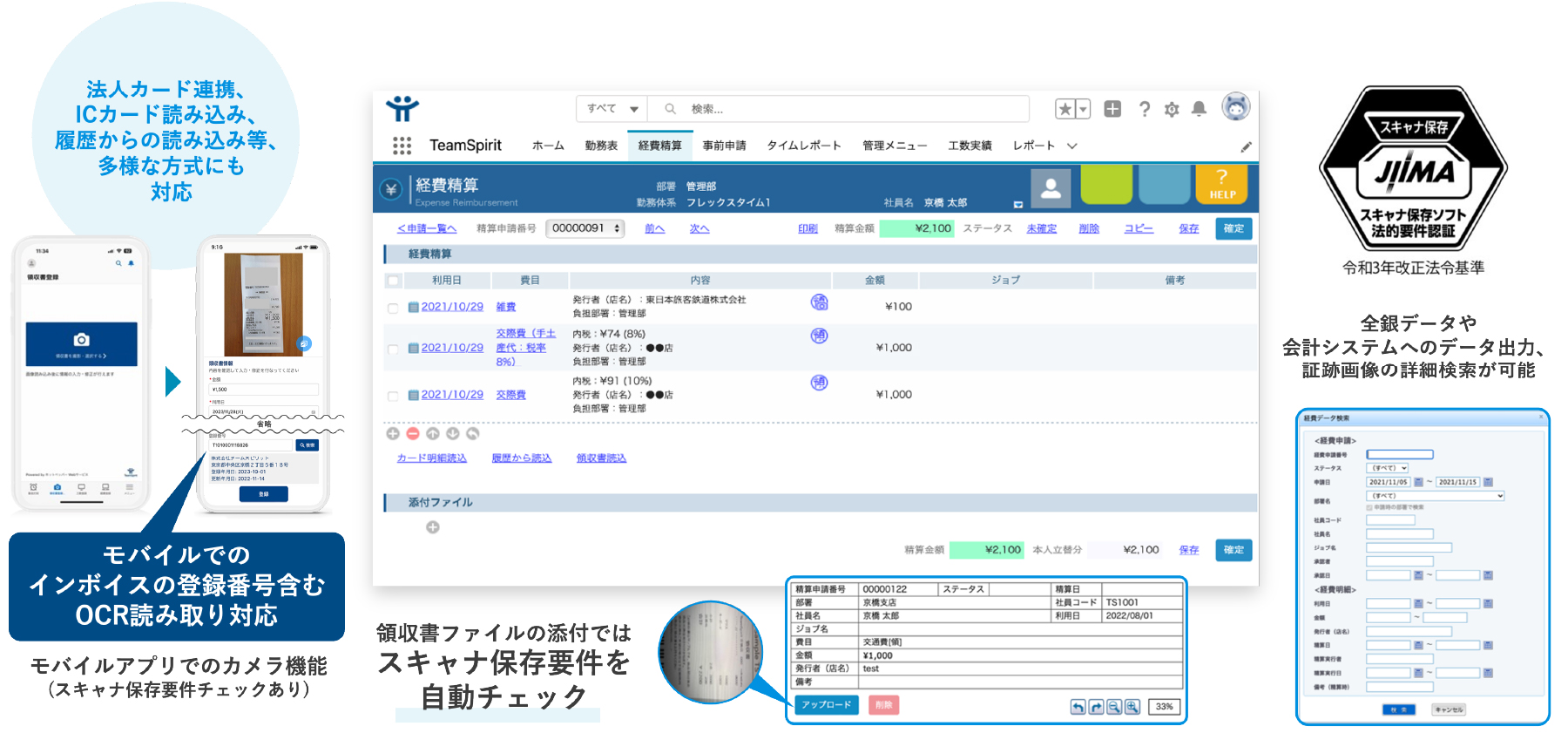Open the favorites star icon
The height and width of the screenshot is (733, 1568).
coord(1064,109)
